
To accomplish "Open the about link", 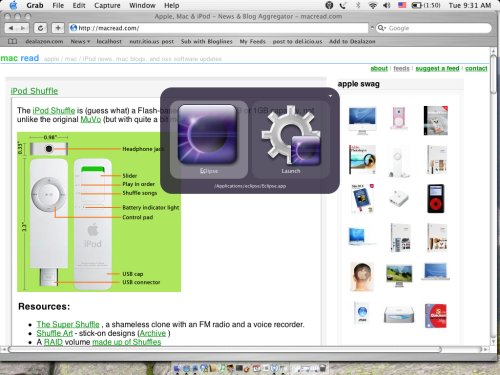I will [379, 68].
